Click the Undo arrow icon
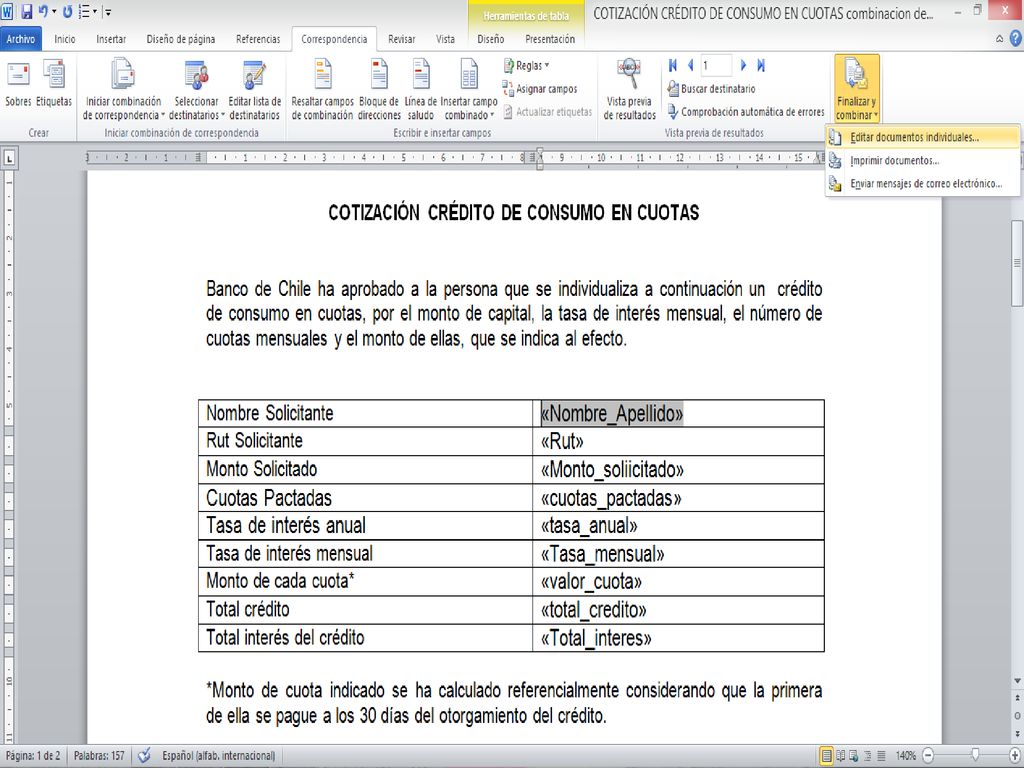Image resolution: width=1024 pixels, height=768 pixels. [x=43, y=12]
